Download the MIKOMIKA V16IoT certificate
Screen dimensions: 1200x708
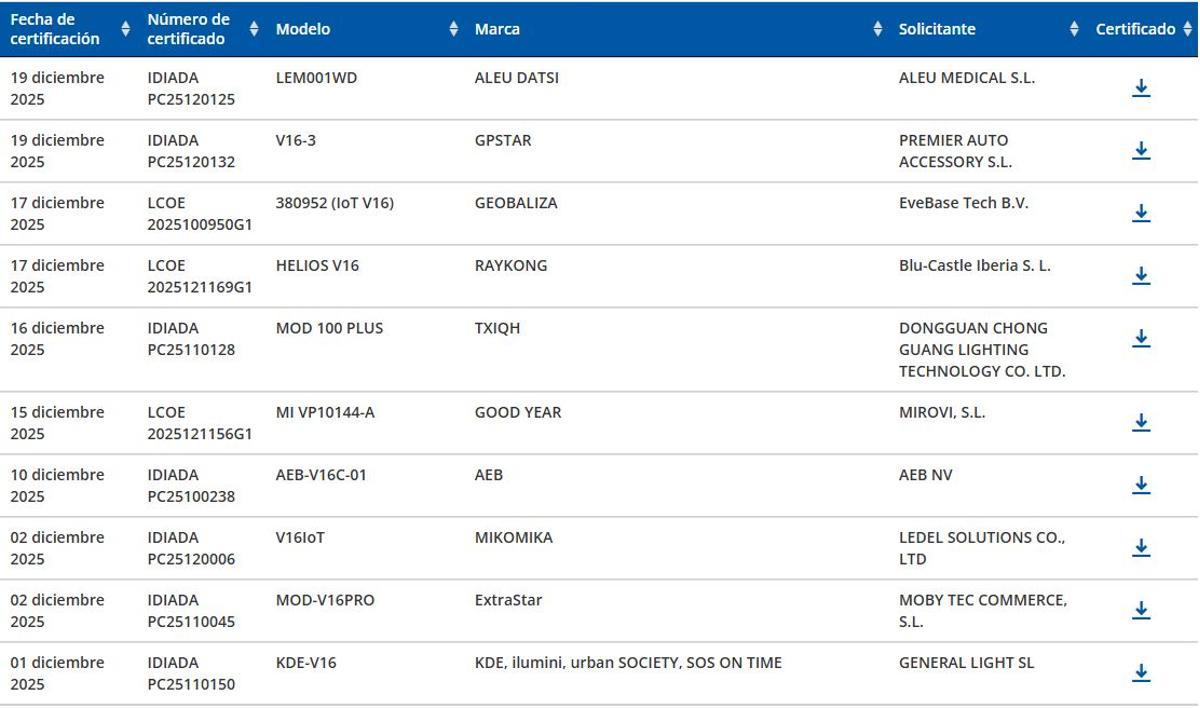(x=1141, y=548)
